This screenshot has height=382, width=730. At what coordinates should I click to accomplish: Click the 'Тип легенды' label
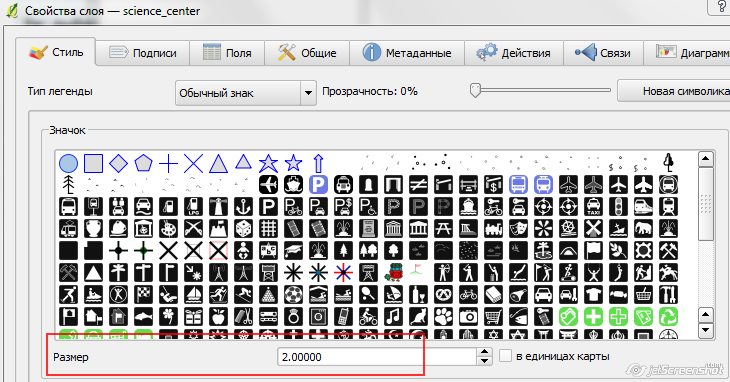click(60, 91)
